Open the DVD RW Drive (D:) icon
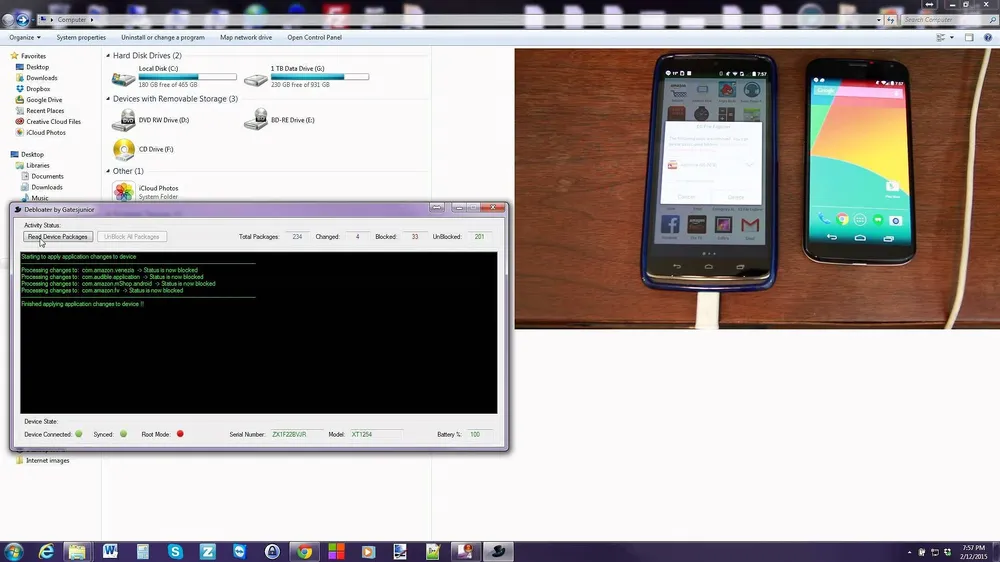 coord(123,120)
